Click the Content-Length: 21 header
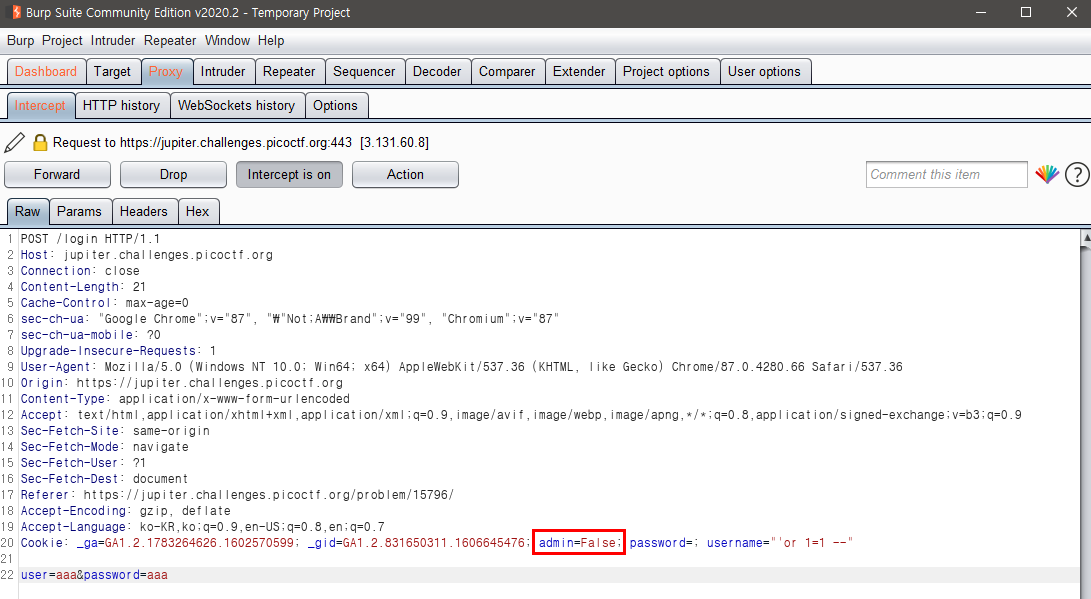1091x599 pixels. [83, 287]
